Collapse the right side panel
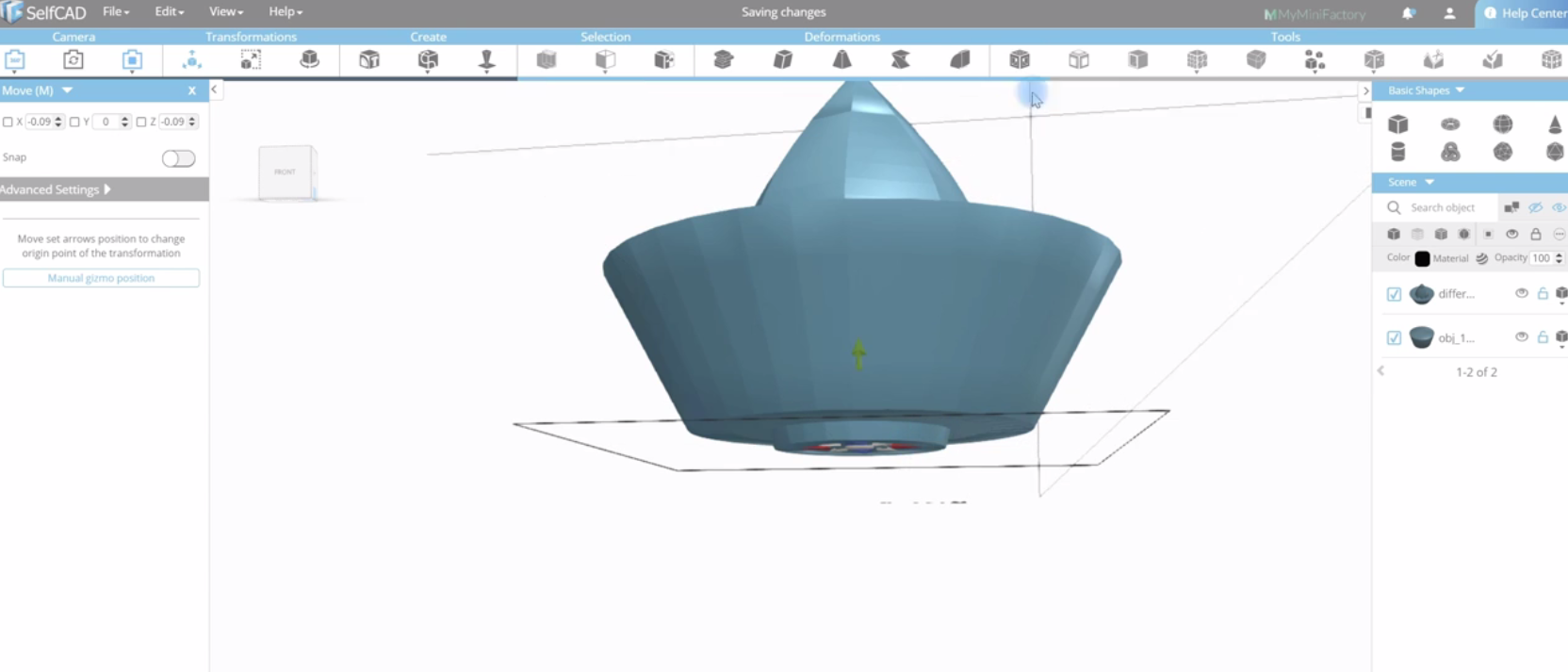This screenshot has height=672, width=1568. click(x=1365, y=90)
